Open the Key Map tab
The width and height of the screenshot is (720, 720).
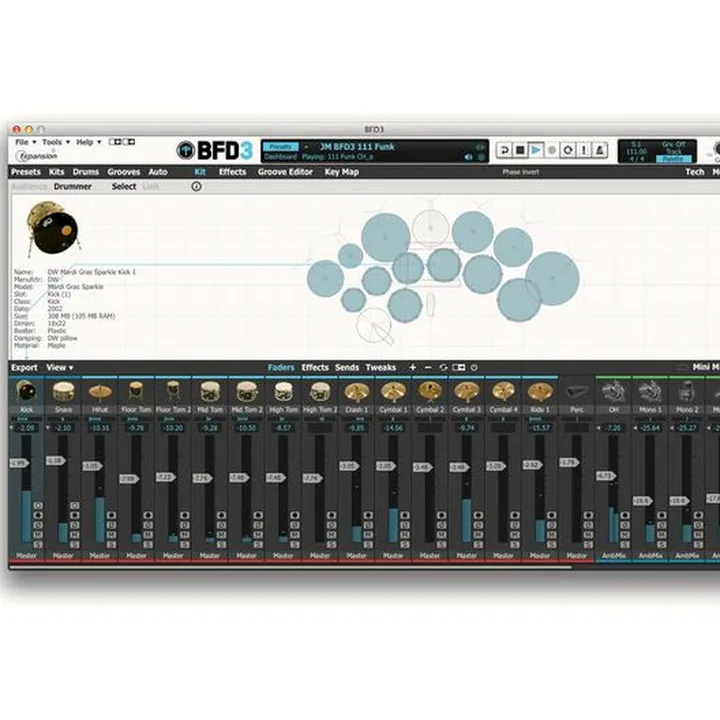tap(342, 172)
